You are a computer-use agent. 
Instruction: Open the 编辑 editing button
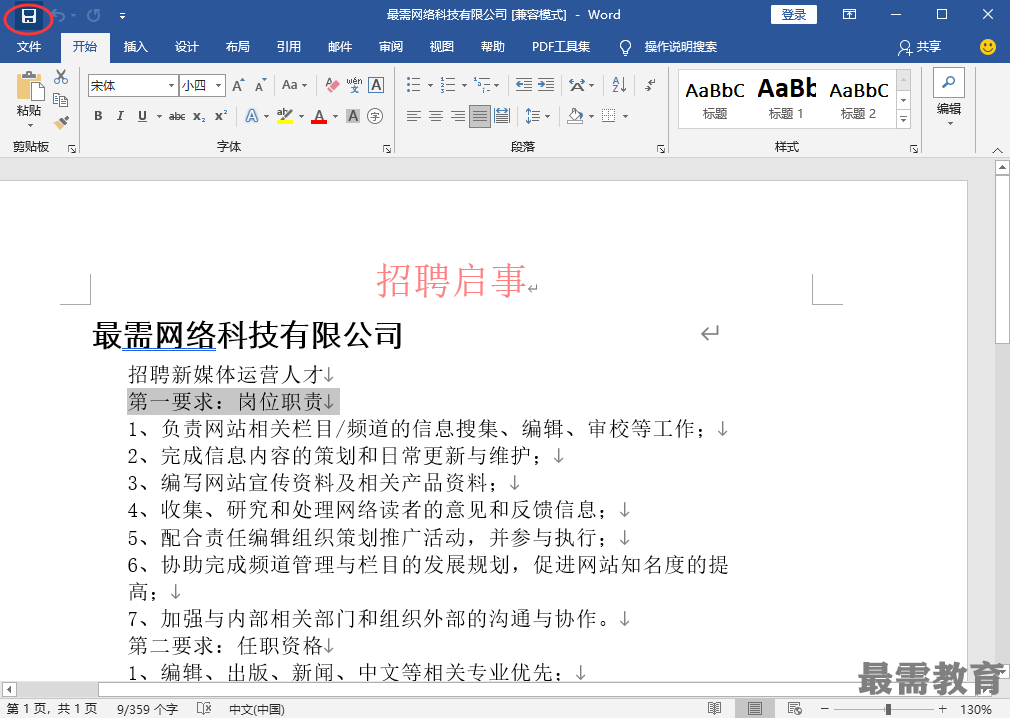point(949,97)
